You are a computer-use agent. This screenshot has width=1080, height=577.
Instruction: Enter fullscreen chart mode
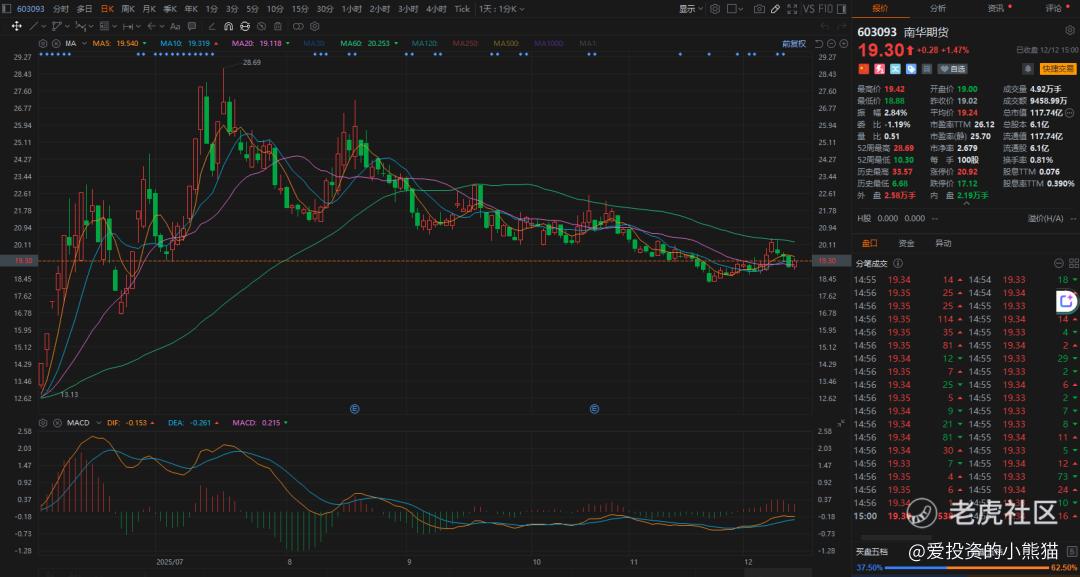(x=792, y=9)
